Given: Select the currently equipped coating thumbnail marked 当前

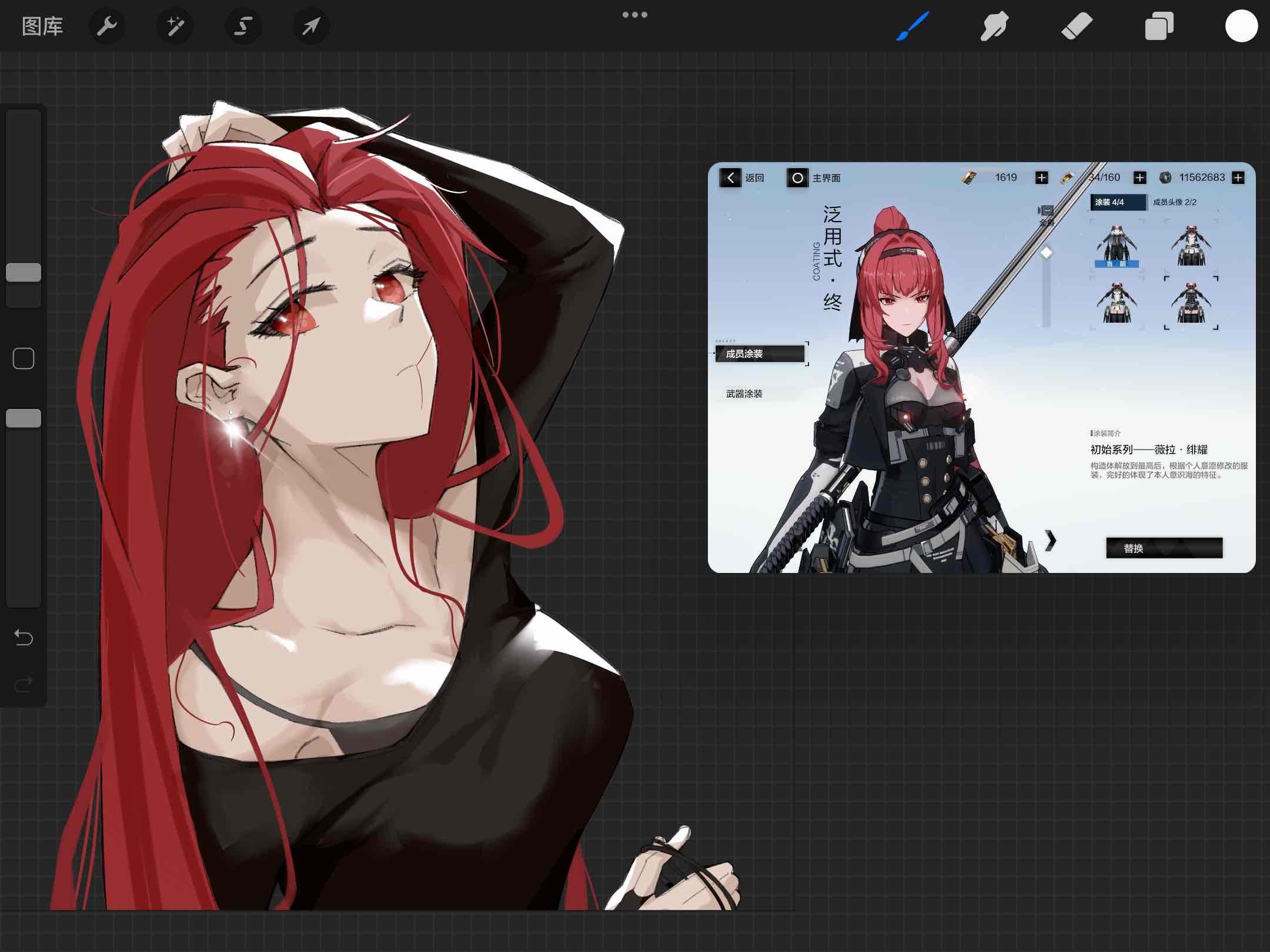Looking at the screenshot, I should click(x=1117, y=246).
